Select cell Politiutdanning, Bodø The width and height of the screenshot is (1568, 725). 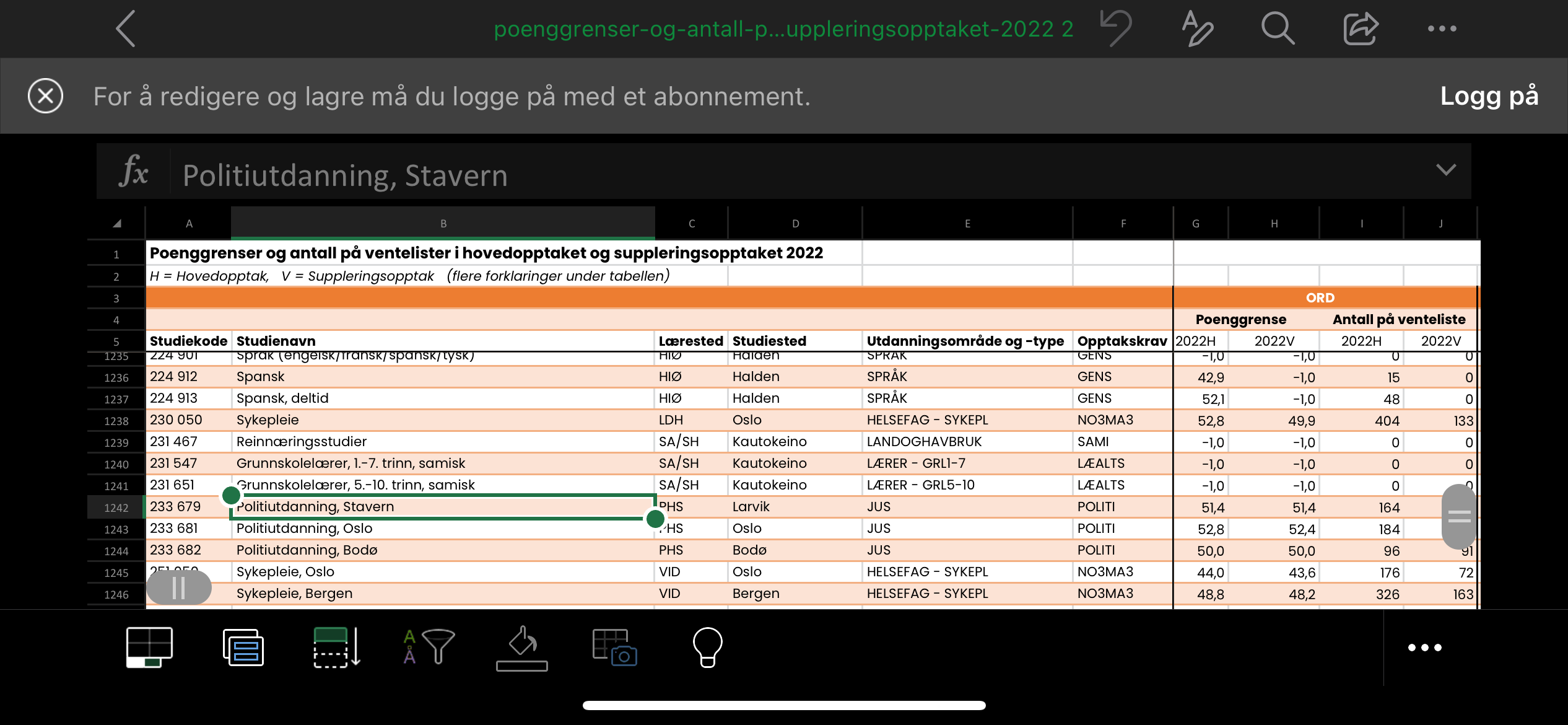[x=443, y=550]
